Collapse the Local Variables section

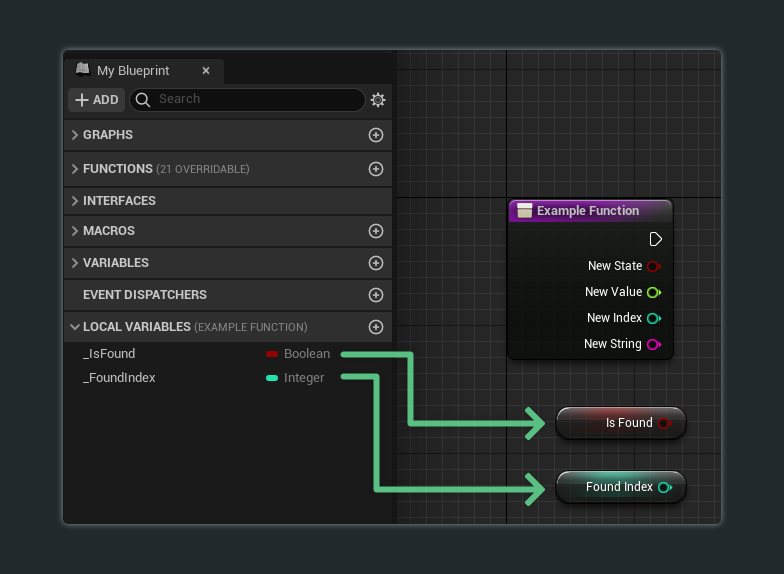(x=75, y=327)
